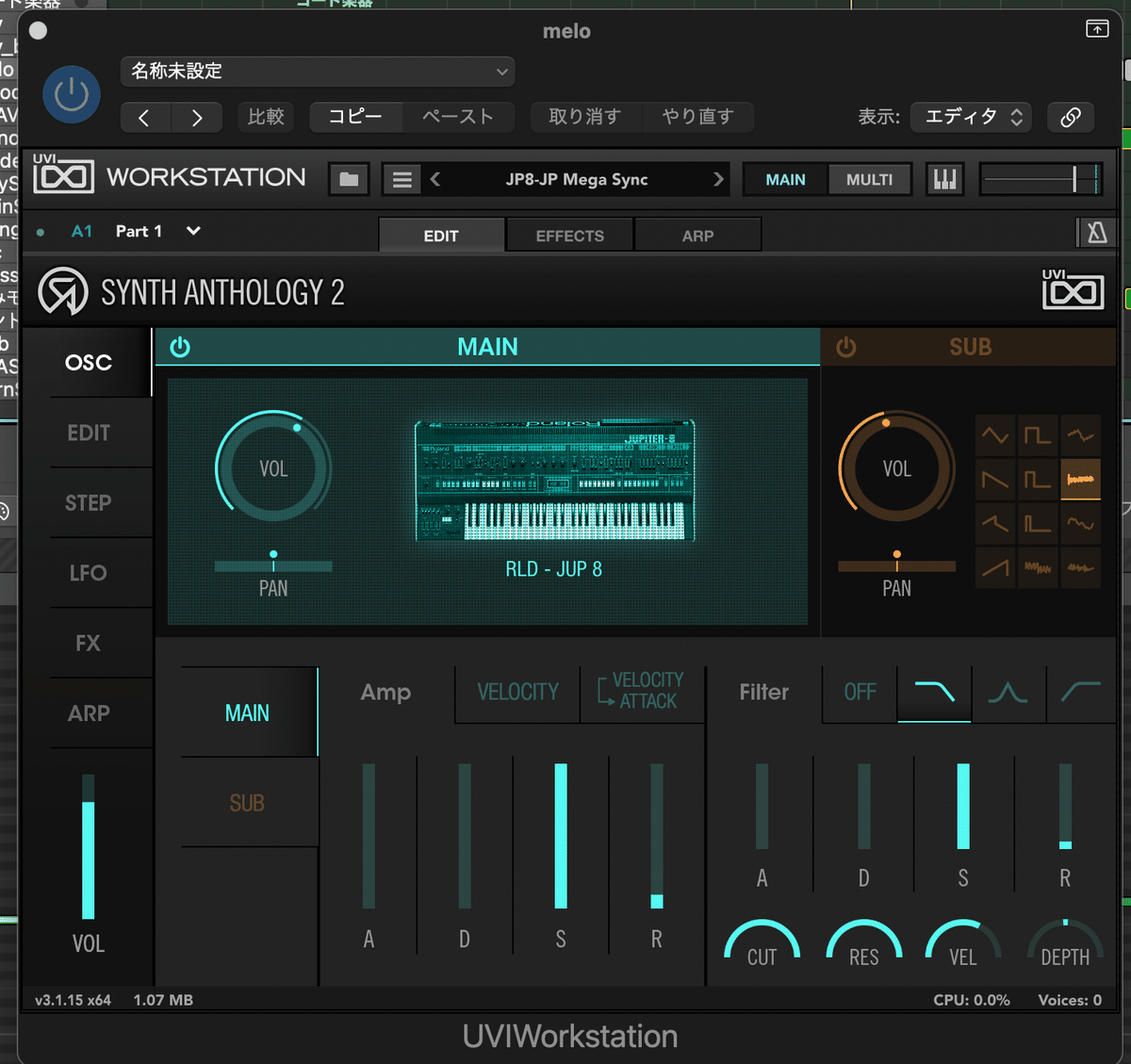
Task: Go to next preset in host header
Action: [x=197, y=117]
